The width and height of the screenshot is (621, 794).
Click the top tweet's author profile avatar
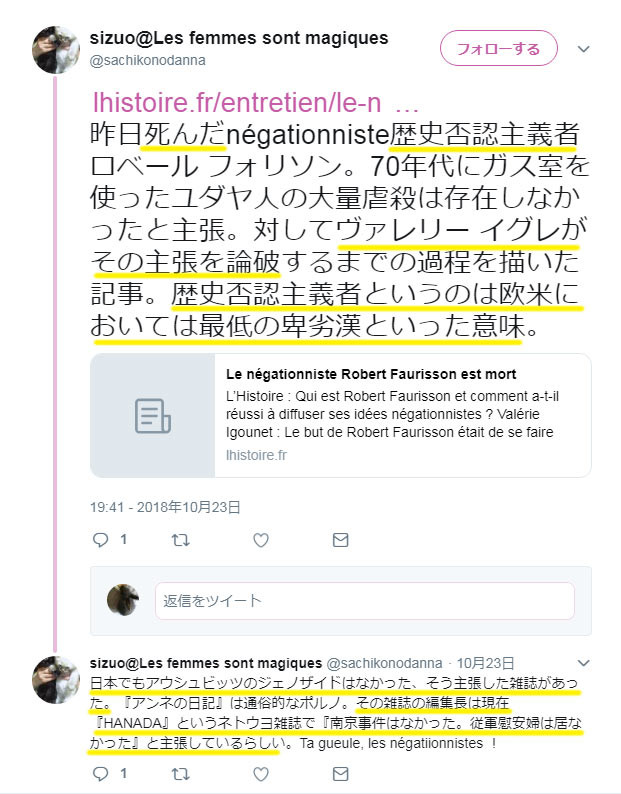tap(56, 50)
